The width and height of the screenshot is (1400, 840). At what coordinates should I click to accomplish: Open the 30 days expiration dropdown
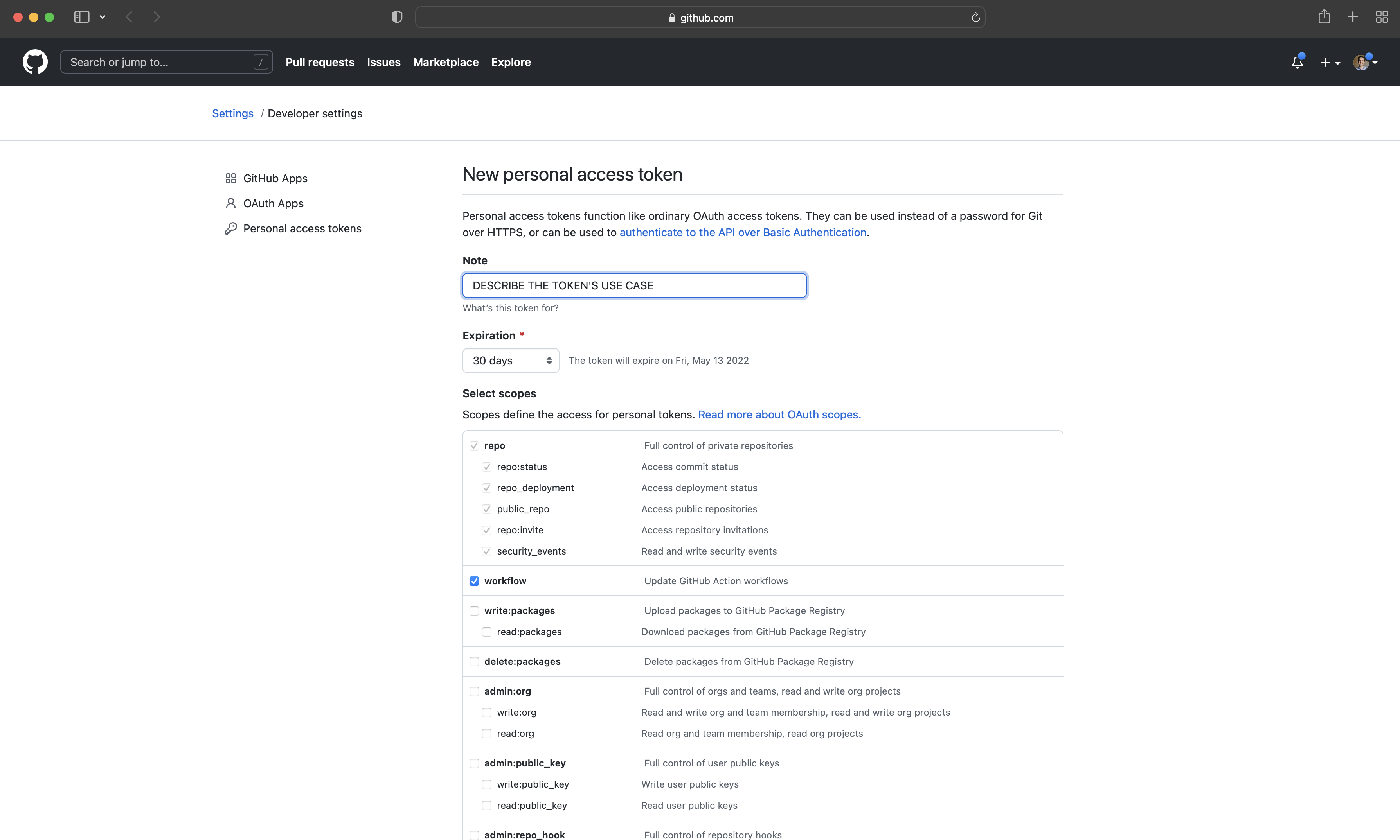pyautogui.click(x=510, y=361)
